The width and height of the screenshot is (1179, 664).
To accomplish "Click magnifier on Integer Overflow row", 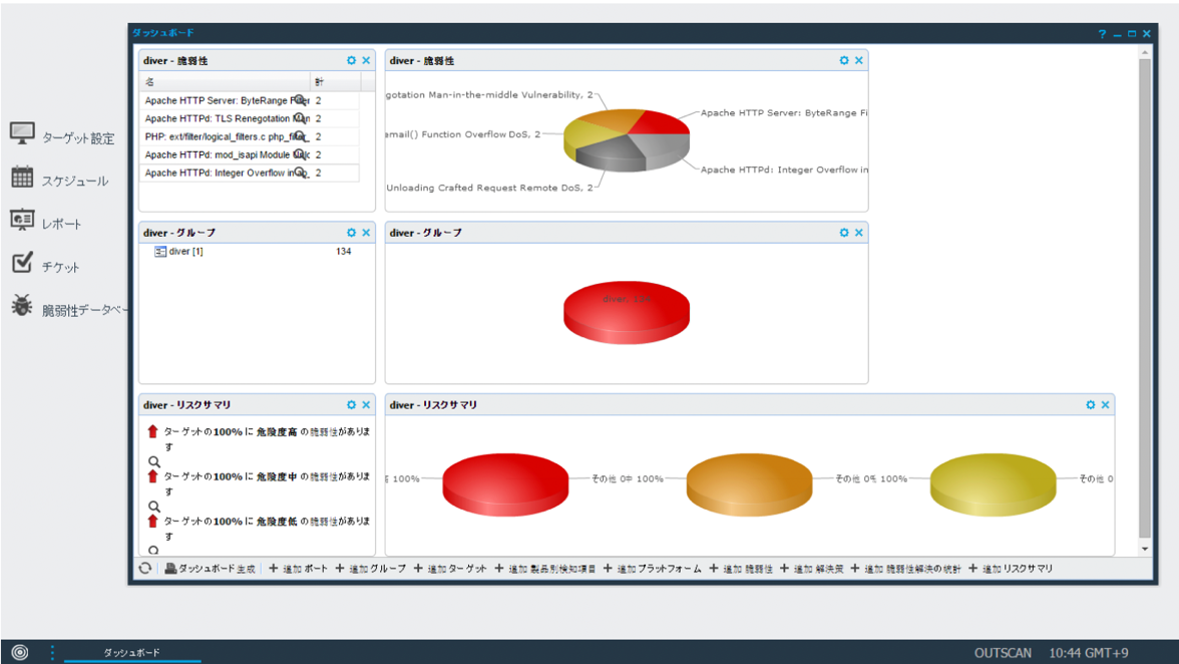I will pyautogui.click(x=300, y=172).
